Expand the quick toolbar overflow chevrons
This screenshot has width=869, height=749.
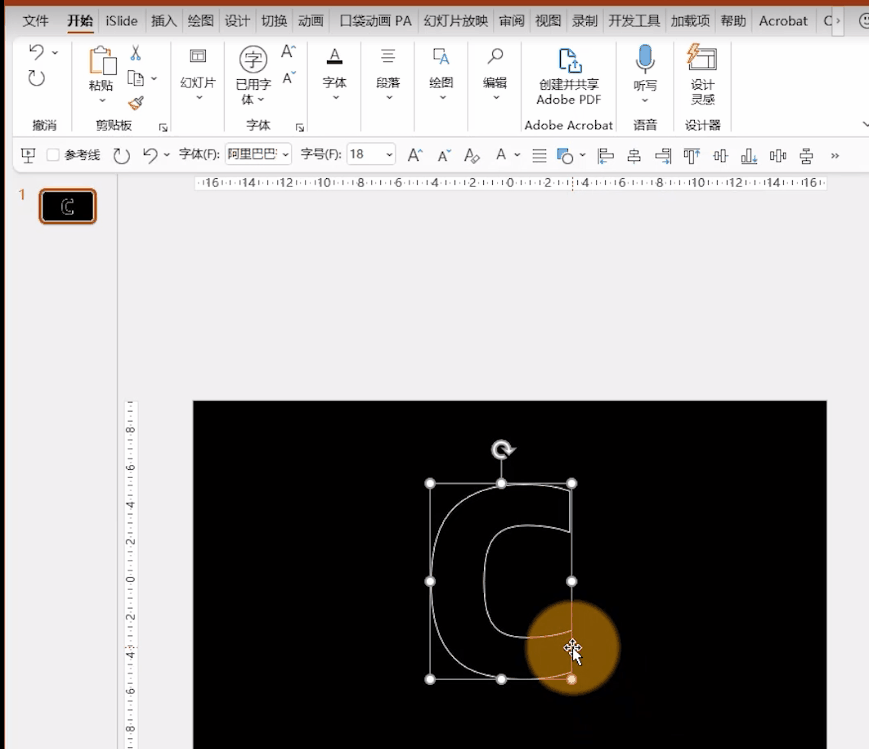pos(835,156)
